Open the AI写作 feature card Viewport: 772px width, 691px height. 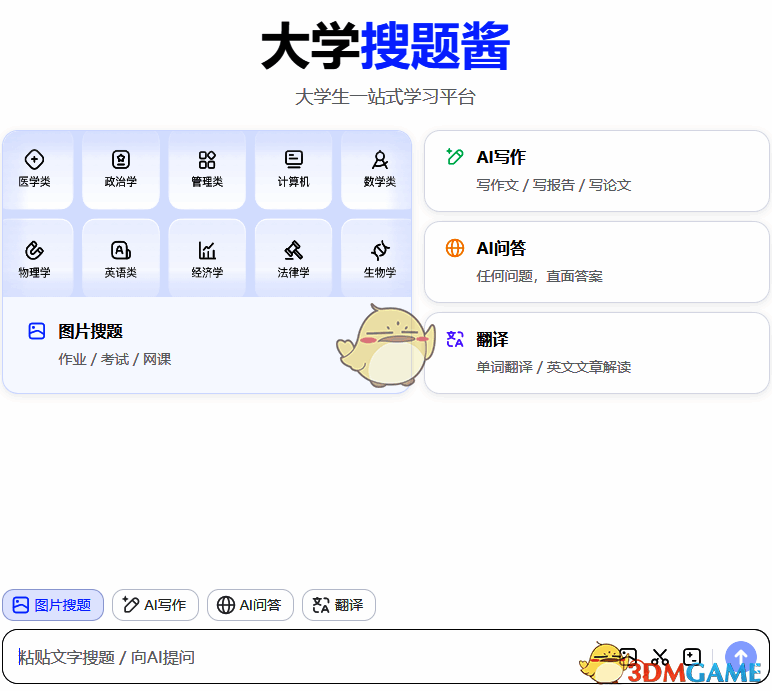[x=597, y=171]
